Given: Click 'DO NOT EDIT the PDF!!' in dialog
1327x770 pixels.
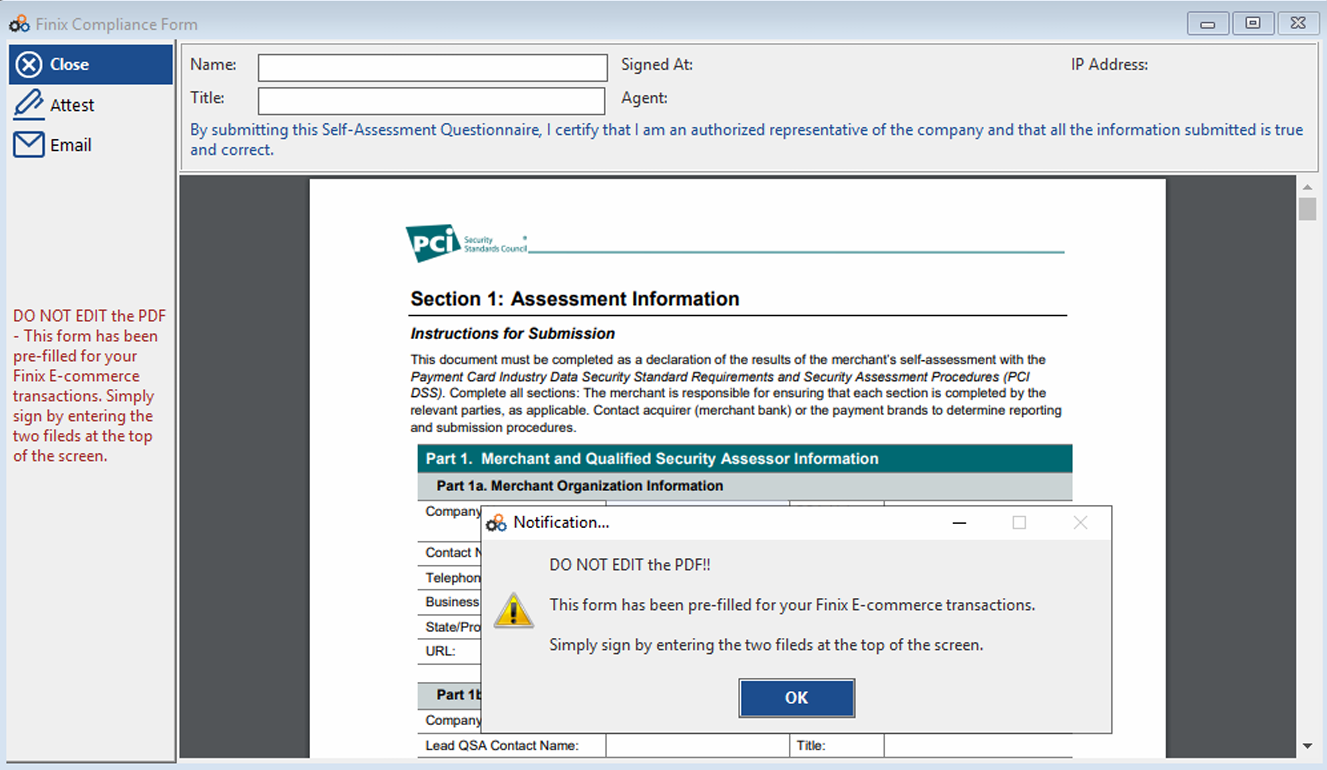Looking at the screenshot, I should (630, 565).
